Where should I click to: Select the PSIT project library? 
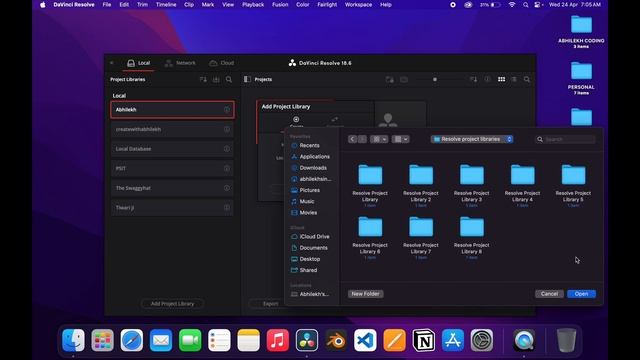click(172, 169)
